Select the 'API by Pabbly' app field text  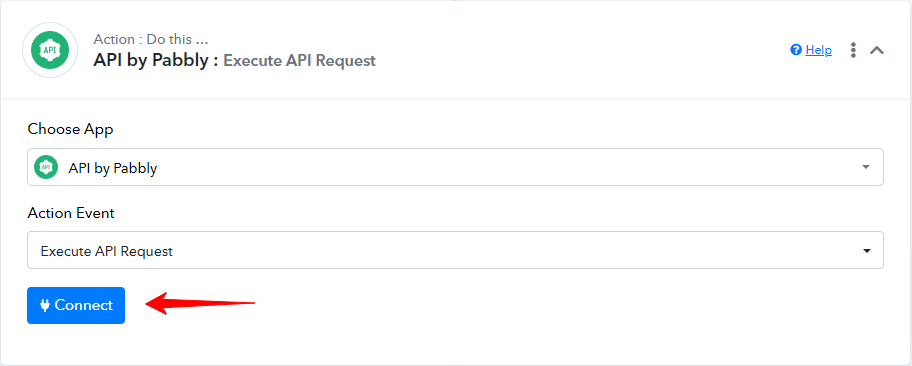[113, 168]
